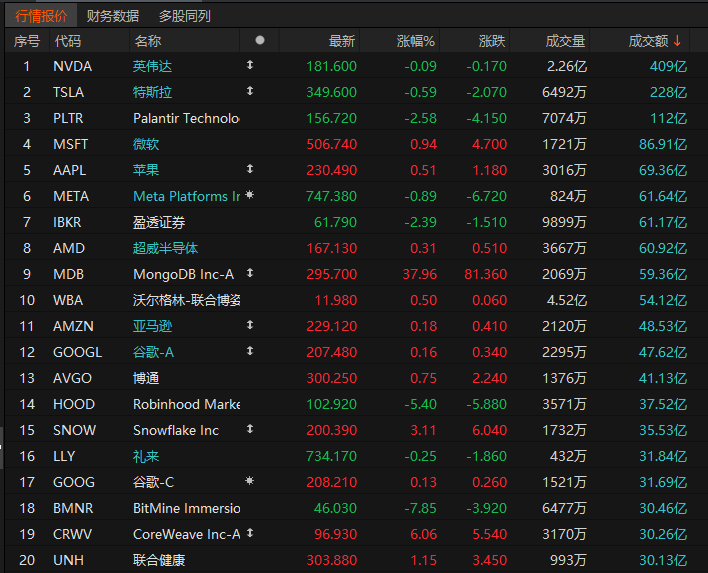708x573 pixels.
Task: Click the star marker in META row
Action: click(249, 195)
